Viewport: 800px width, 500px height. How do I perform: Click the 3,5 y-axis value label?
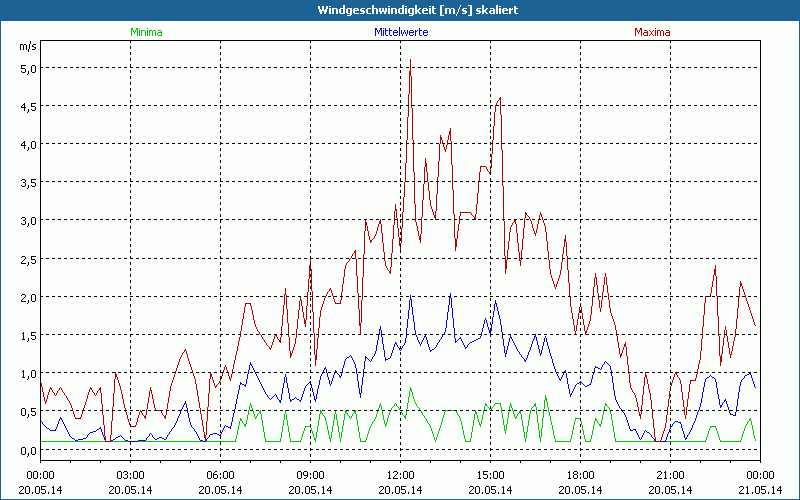click(27, 182)
